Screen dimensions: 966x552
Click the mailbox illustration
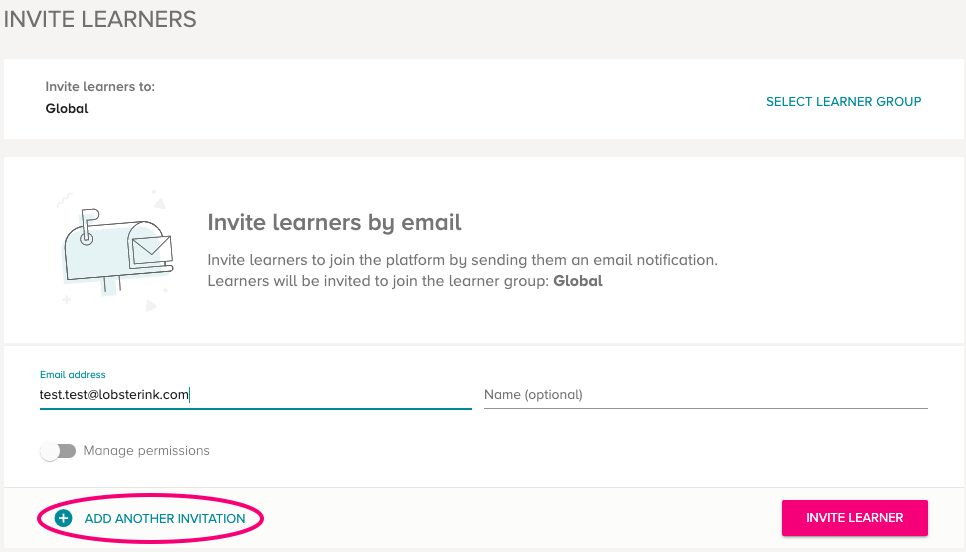116,251
